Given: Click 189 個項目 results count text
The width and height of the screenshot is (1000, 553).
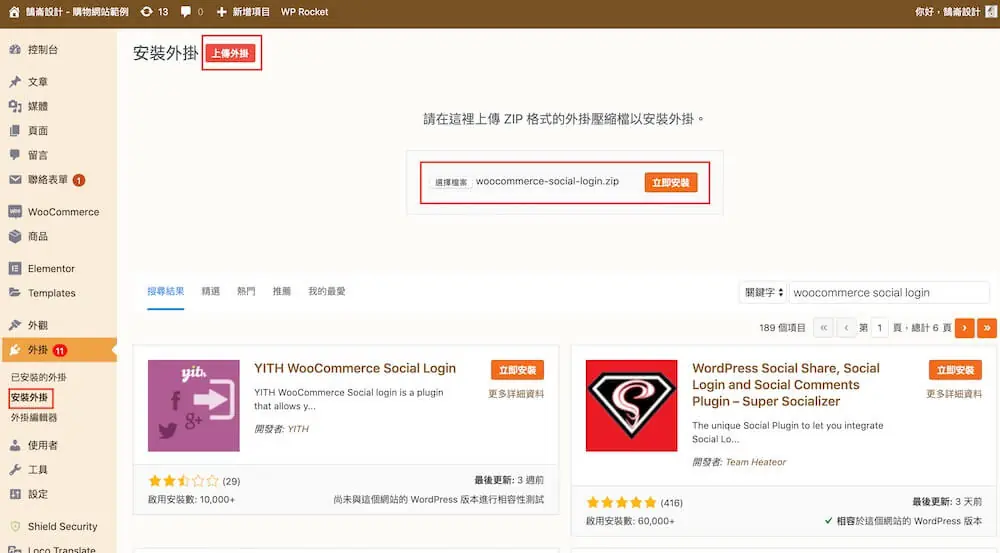Looking at the screenshot, I should [783, 328].
